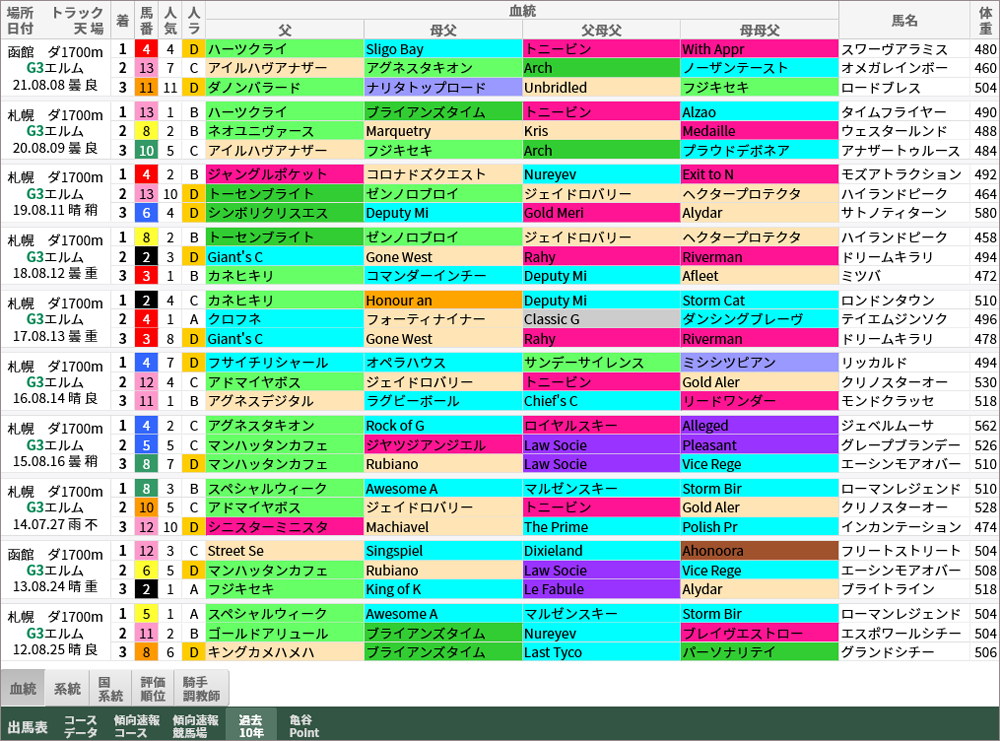Screen dimensions: 1000x741
Task: Click dam sire cell ジヤツジアンジエル
Action: pyautogui.click(x=443, y=445)
